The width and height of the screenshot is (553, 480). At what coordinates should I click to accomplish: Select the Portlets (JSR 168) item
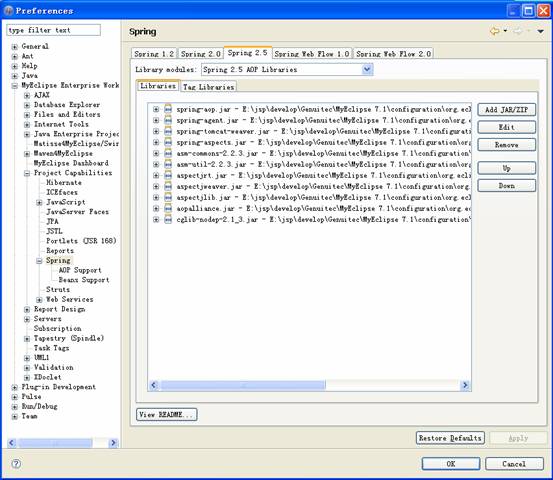click(x=81, y=241)
